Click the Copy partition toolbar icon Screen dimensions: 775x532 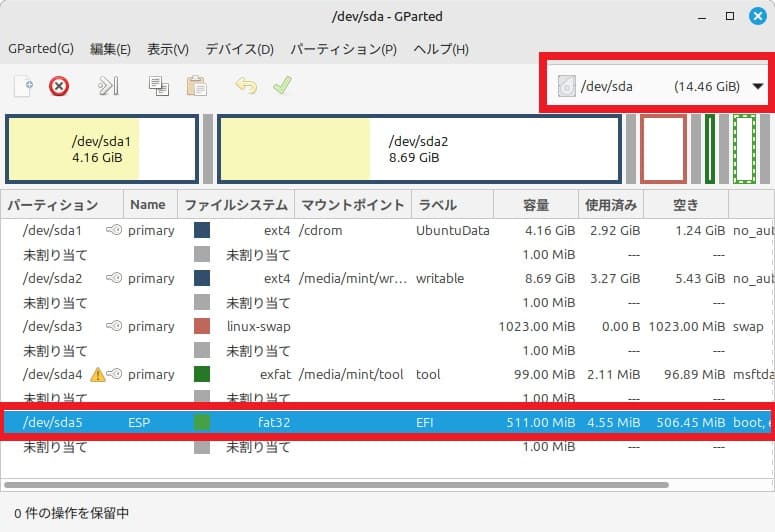click(159, 86)
